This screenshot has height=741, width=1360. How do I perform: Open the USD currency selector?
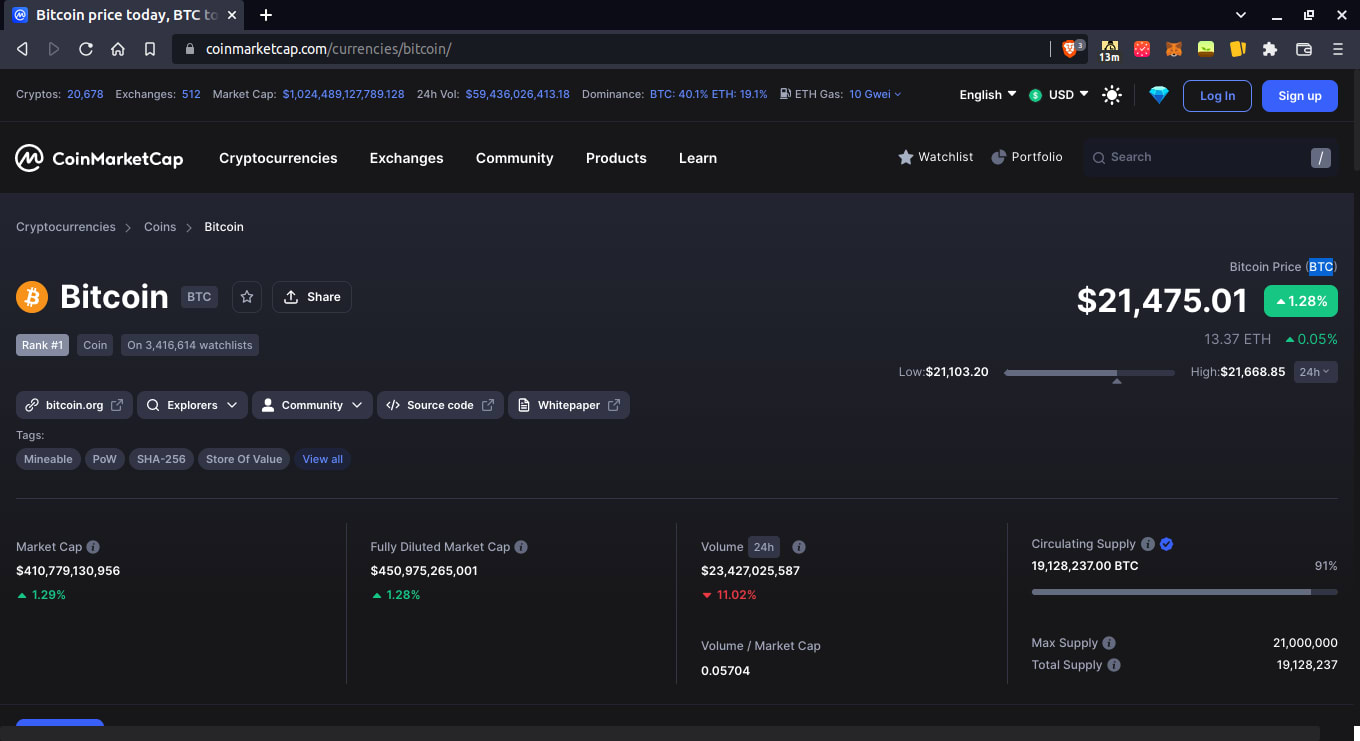tap(1059, 95)
